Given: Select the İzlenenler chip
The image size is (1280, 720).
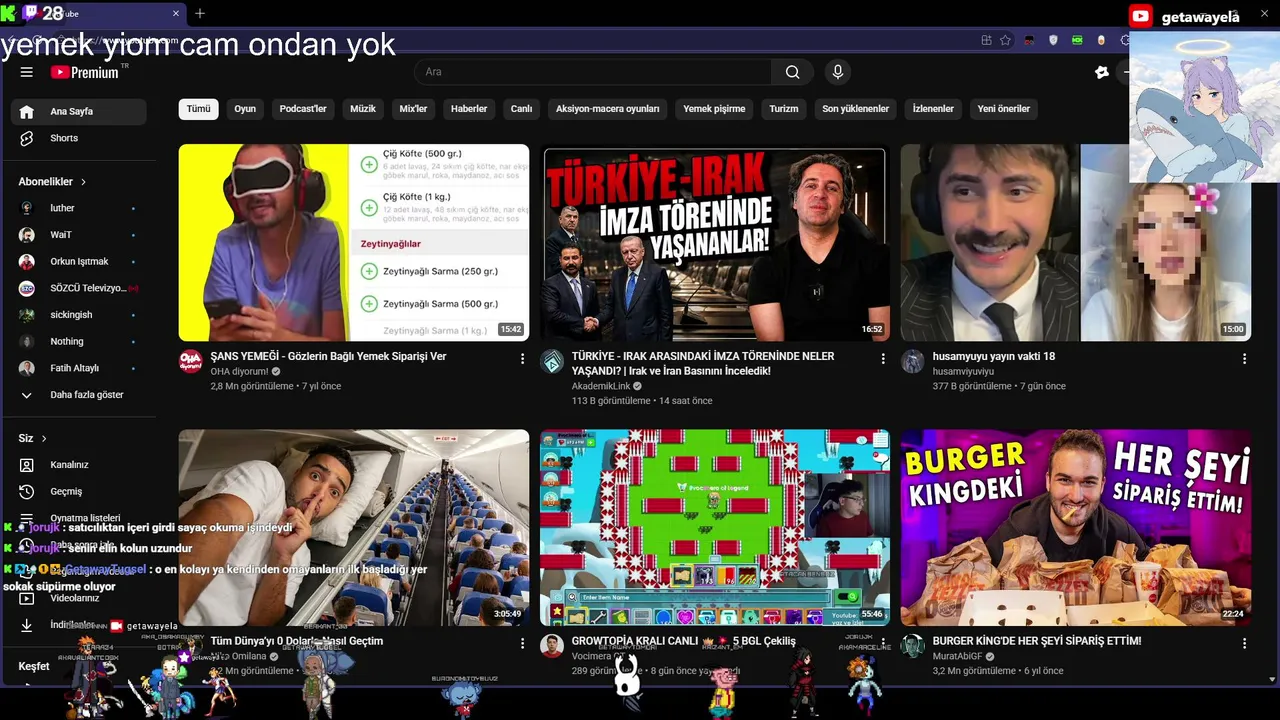Looking at the screenshot, I should coord(933,109).
